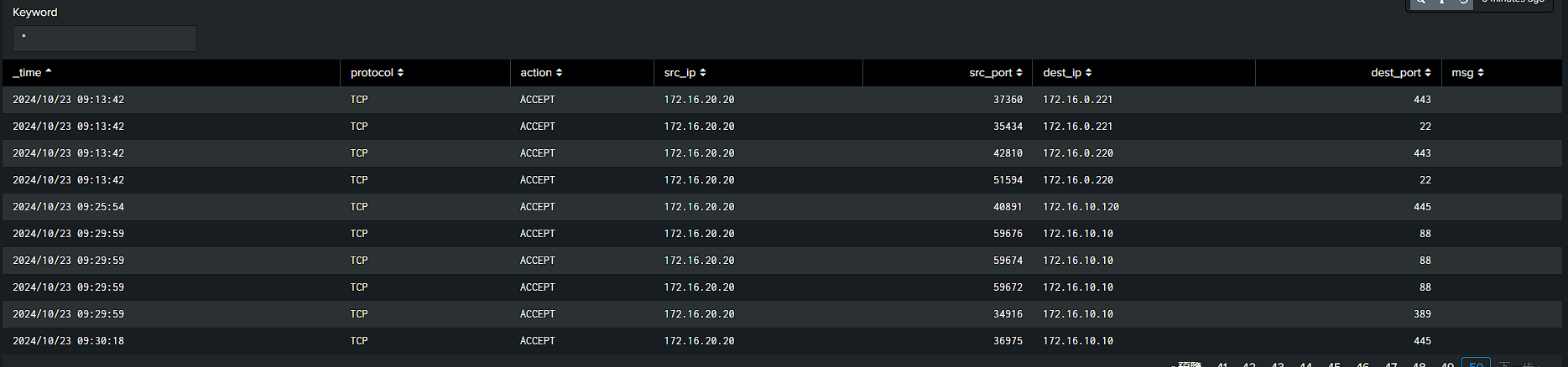Open the 09:30:18 event row timestamp
1568x367 pixels.
(x=68, y=341)
